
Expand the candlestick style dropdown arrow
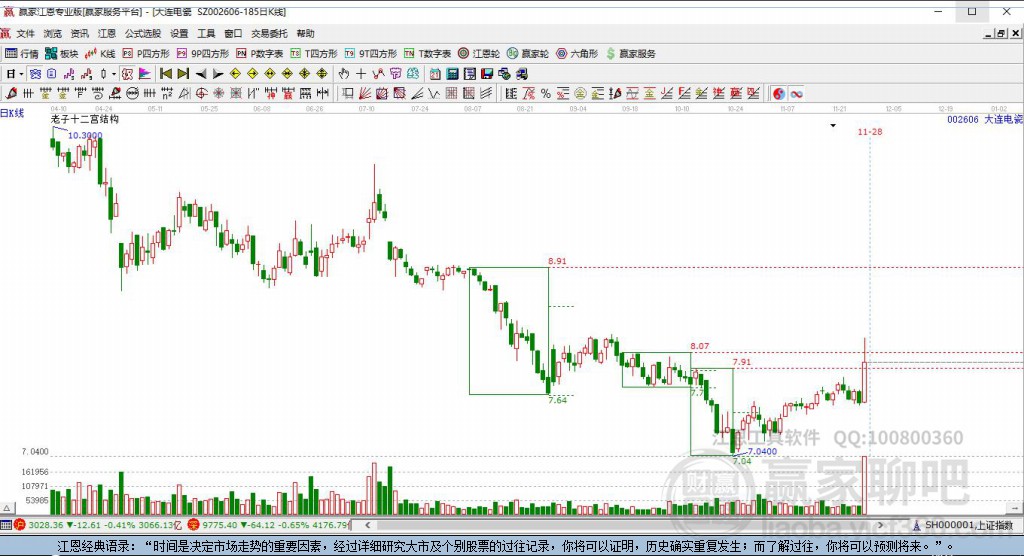(114, 74)
